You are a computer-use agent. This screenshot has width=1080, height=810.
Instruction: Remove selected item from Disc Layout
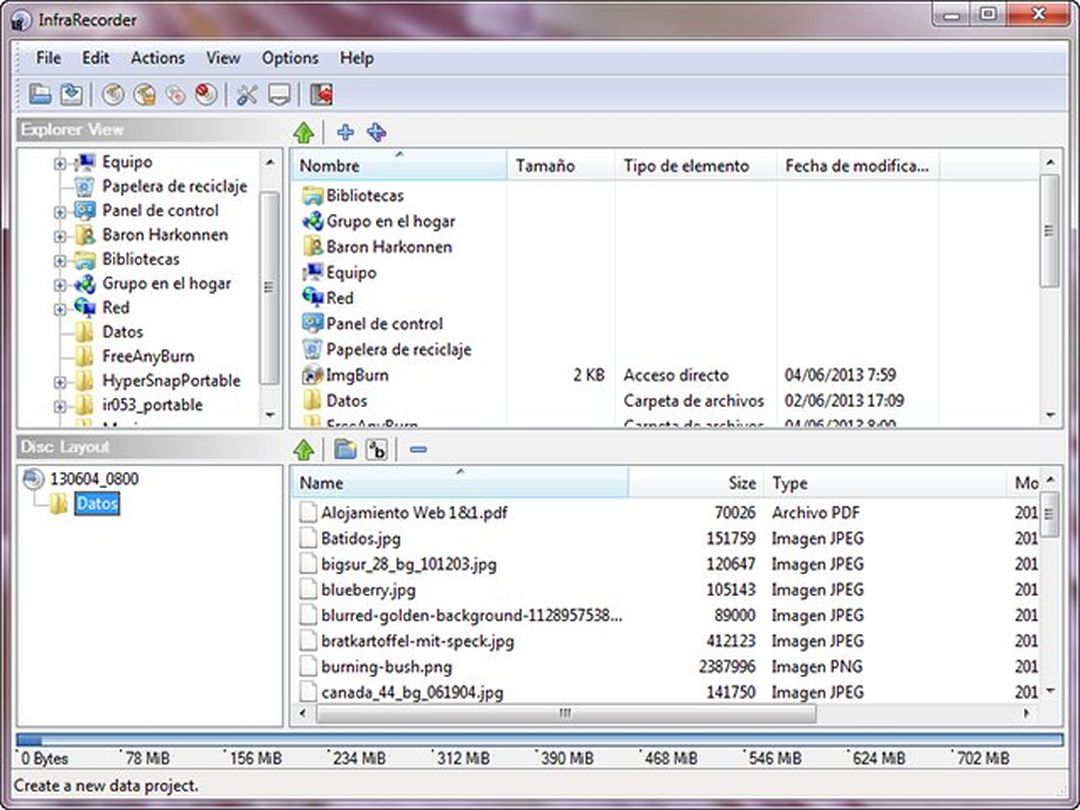tap(419, 448)
